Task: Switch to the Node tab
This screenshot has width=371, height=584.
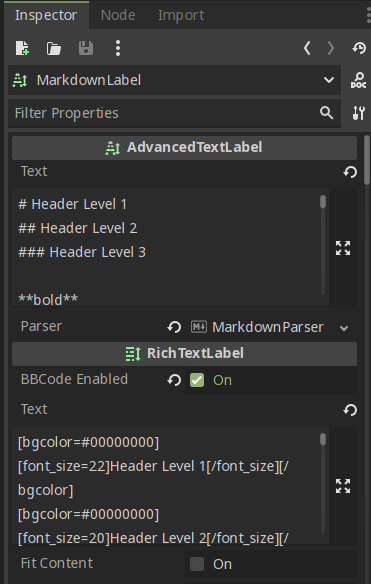Action: click(x=118, y=15)
